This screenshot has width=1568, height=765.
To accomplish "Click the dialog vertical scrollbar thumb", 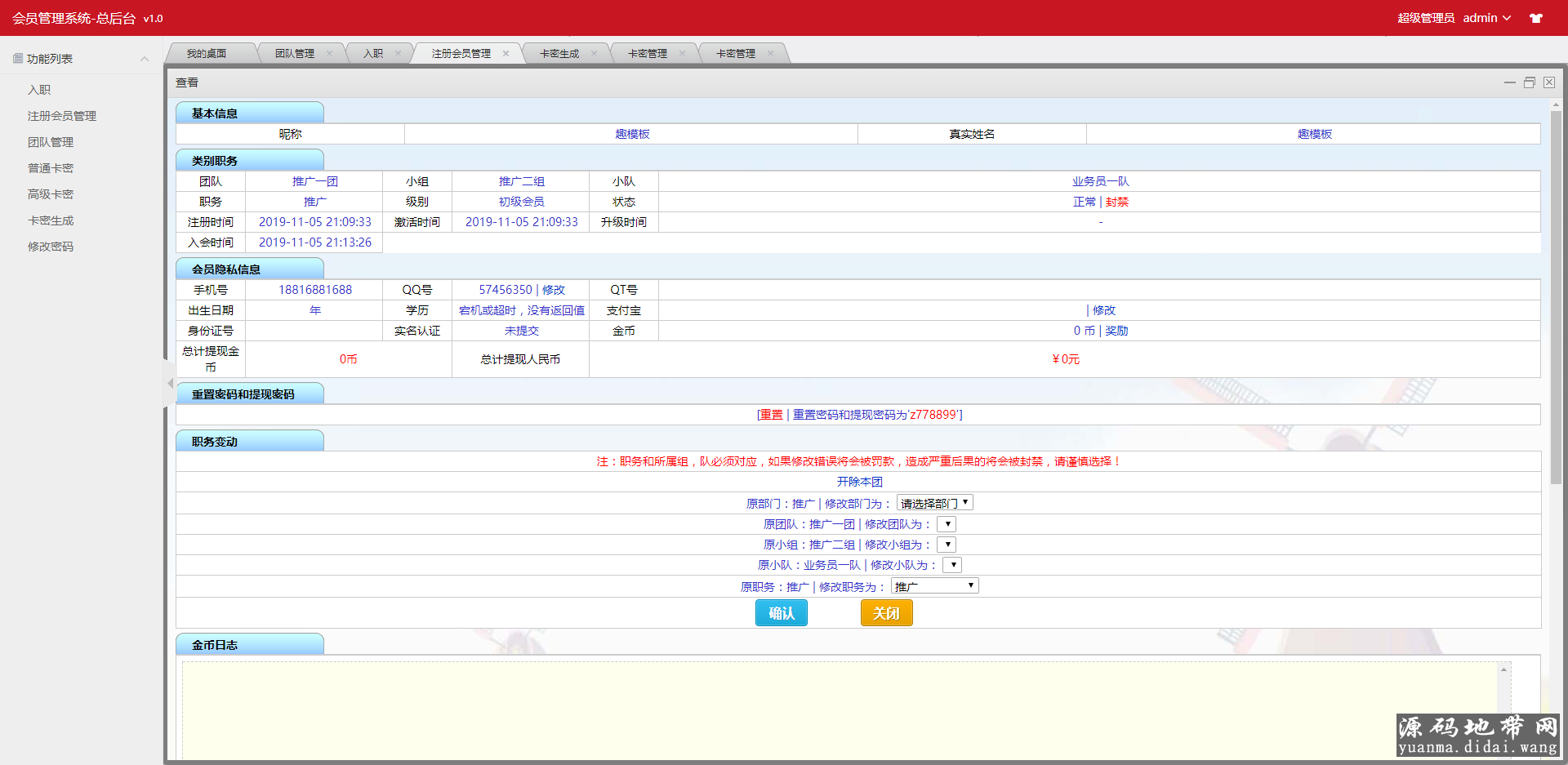I will pos(1556,298).
